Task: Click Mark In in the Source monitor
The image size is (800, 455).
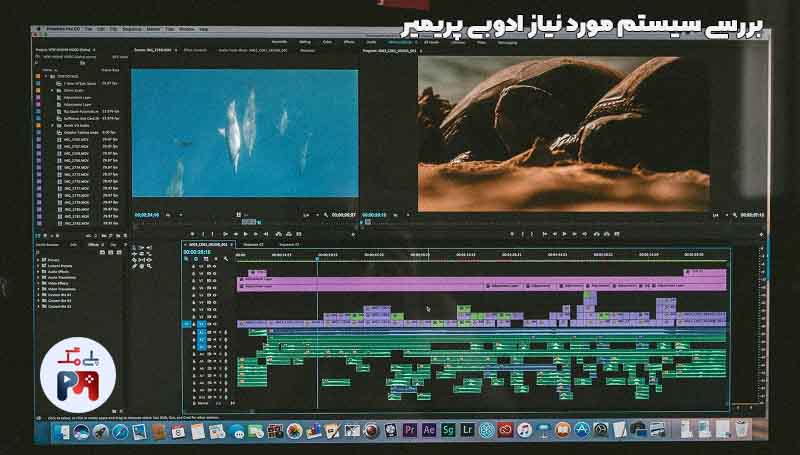Action: click(x=203, y=234)
